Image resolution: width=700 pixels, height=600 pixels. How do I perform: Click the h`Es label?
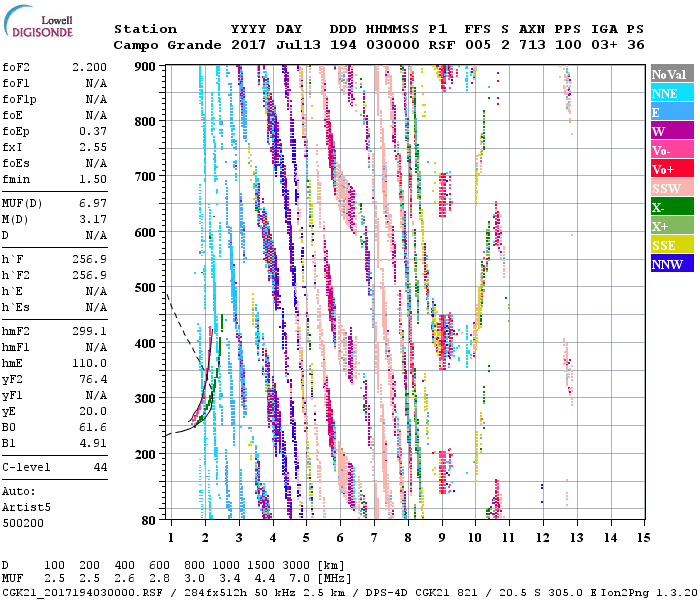point(16,308)
